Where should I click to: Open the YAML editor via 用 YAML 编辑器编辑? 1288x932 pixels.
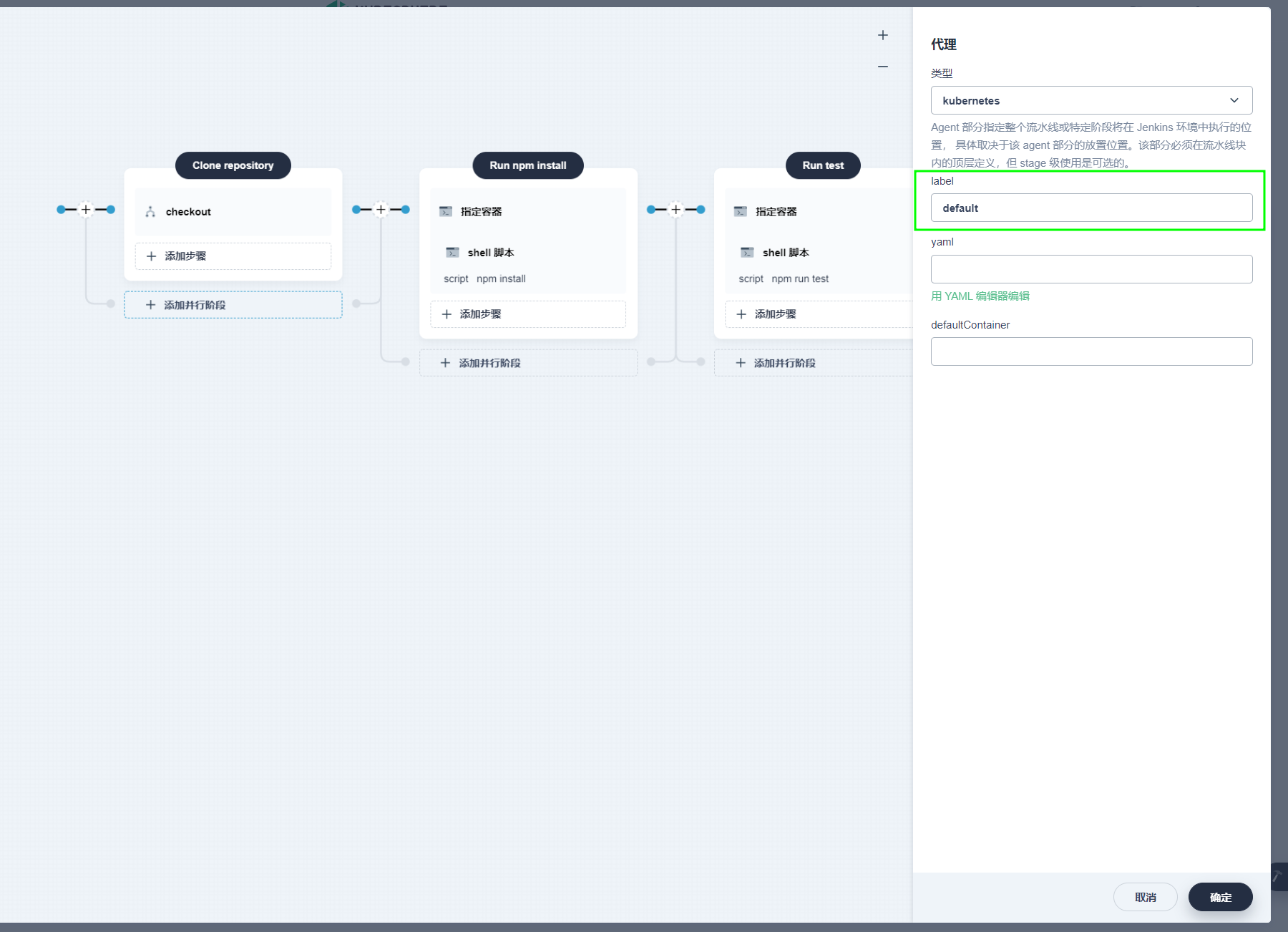pos(980,296)
